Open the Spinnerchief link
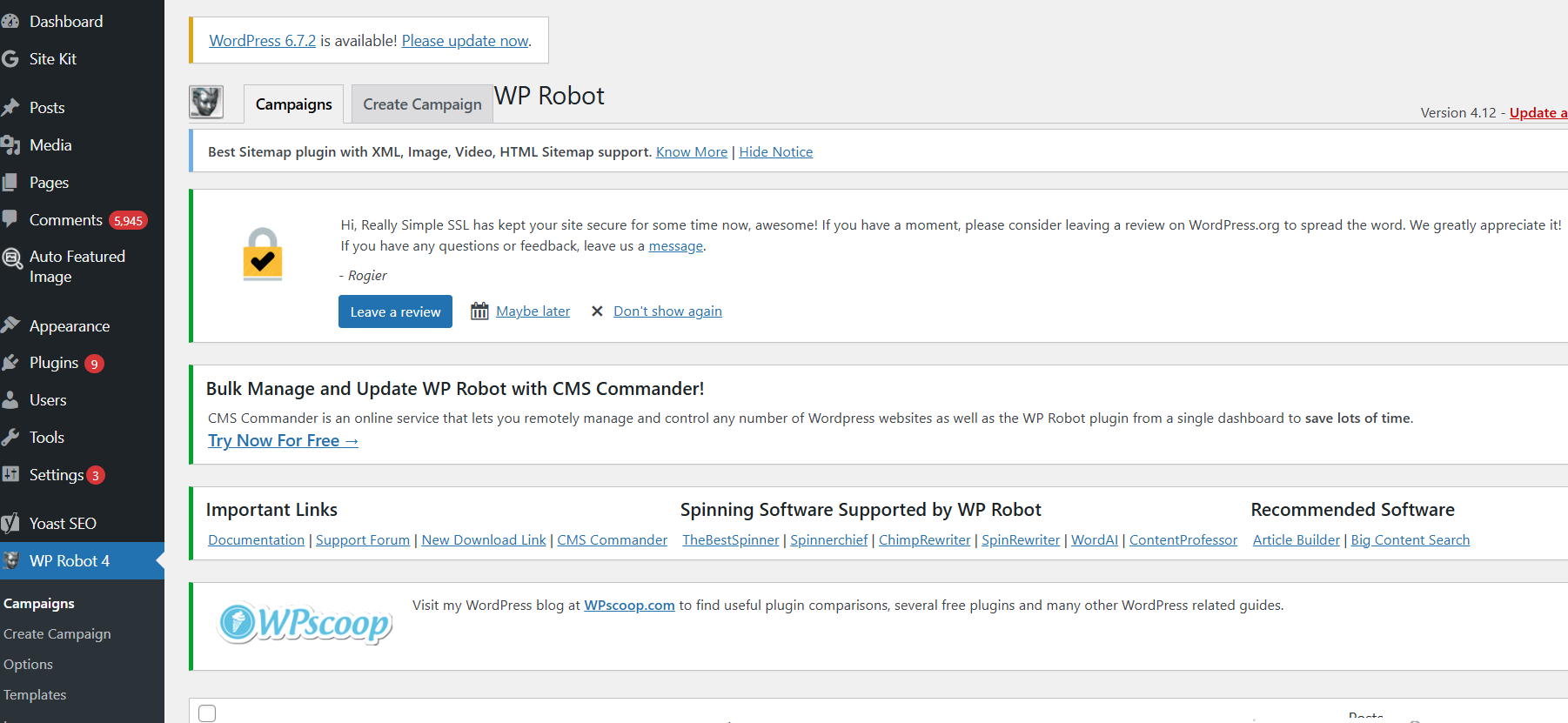Viewport: 1568px width, 723px height. (x=829, y=540)
